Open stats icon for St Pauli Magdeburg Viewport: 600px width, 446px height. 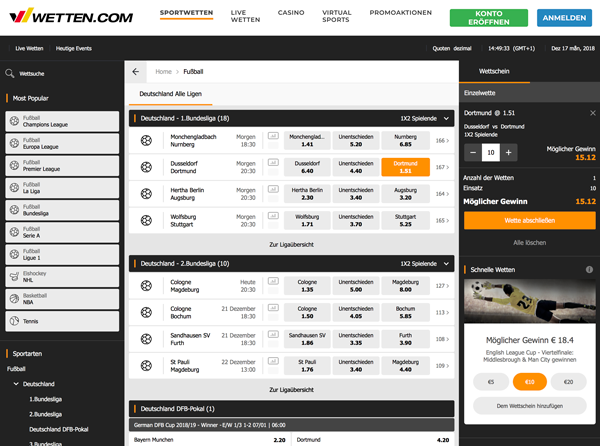[x=273, y=361]
